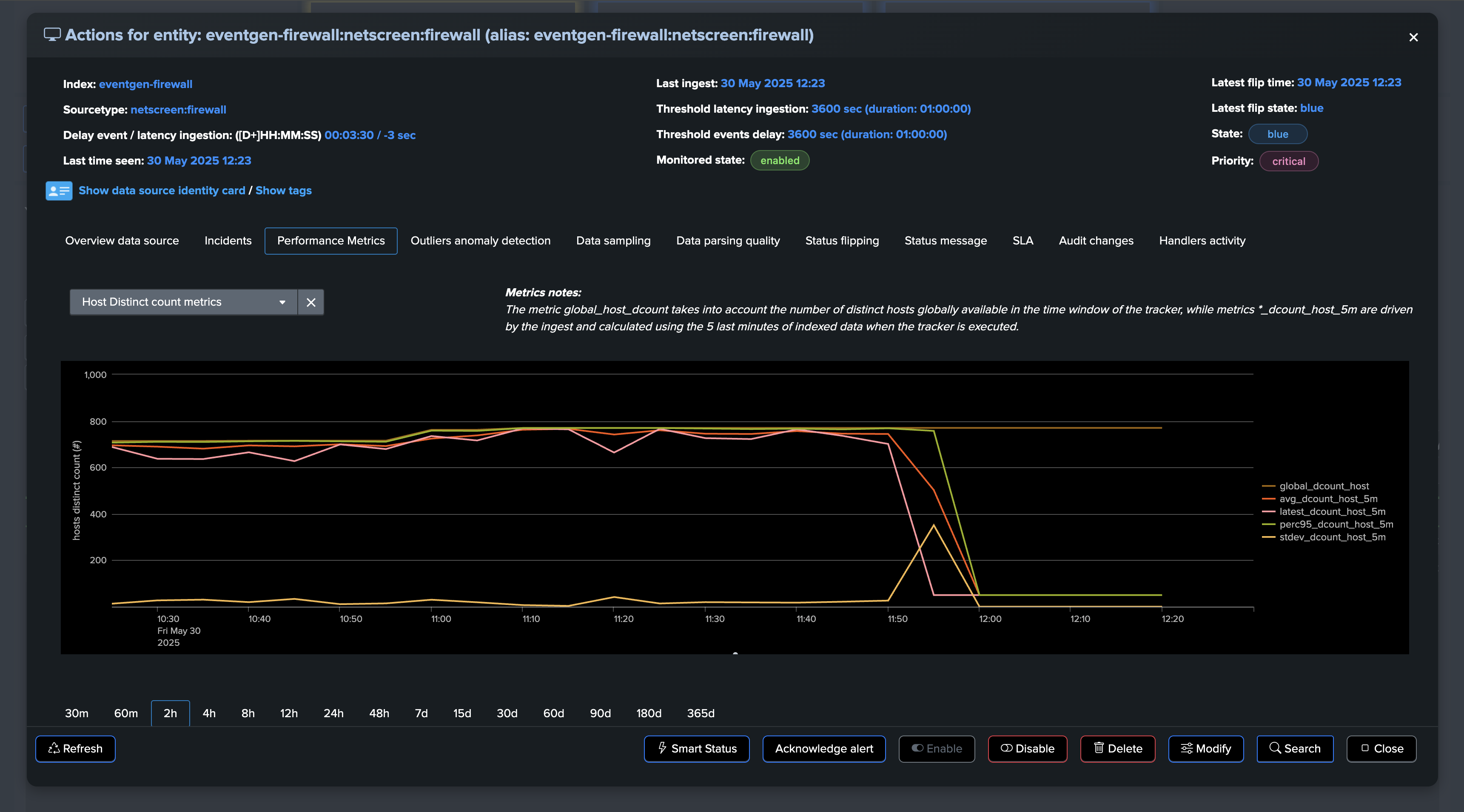The width and height of the screenshot is (1464, 812).
Task: Click Search button with magnifier icon
Action: point(1295,748)
